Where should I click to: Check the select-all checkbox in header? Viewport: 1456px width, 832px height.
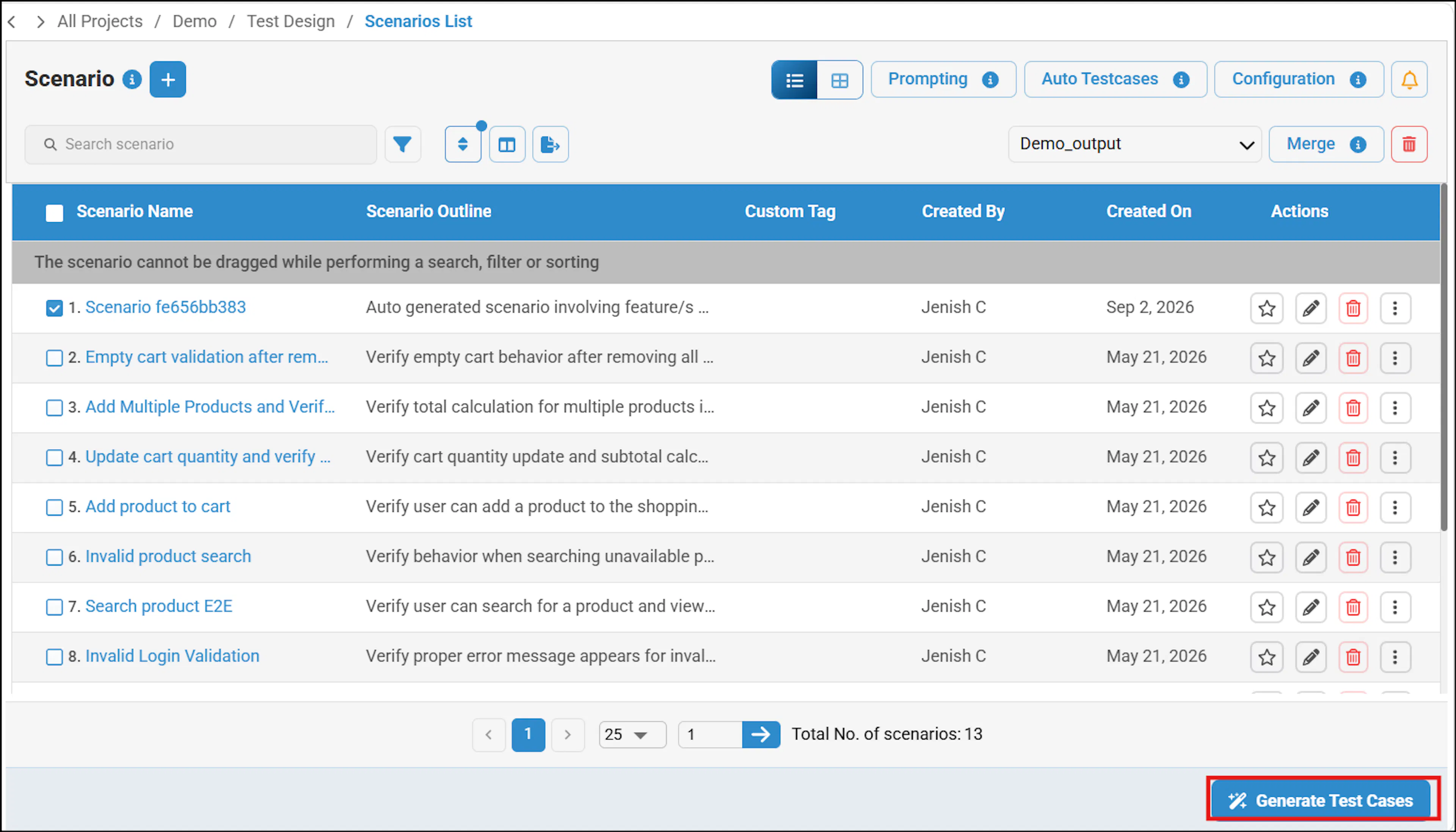pos(54,213)
